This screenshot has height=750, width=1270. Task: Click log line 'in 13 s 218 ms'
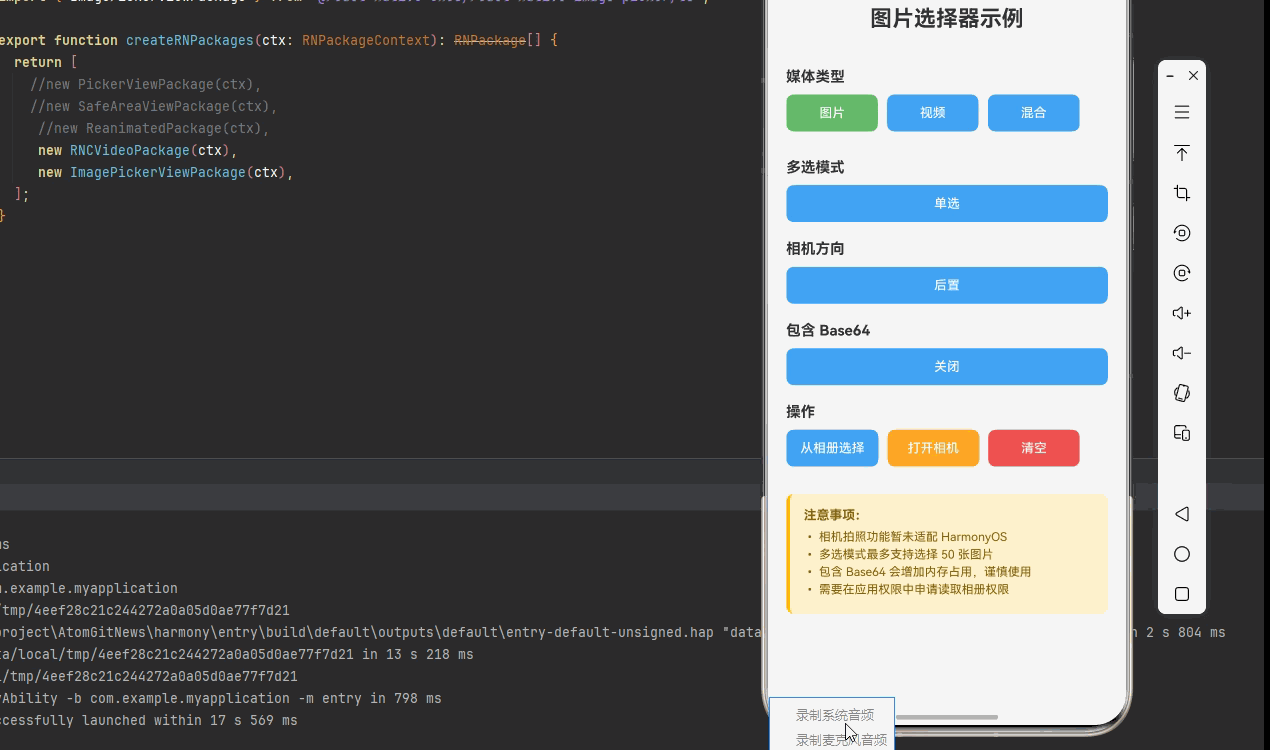click(237, 654)
